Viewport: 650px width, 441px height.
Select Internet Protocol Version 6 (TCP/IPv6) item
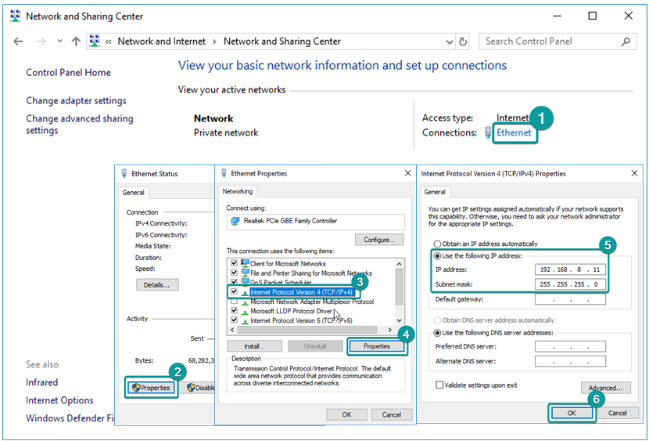point(301,320)
